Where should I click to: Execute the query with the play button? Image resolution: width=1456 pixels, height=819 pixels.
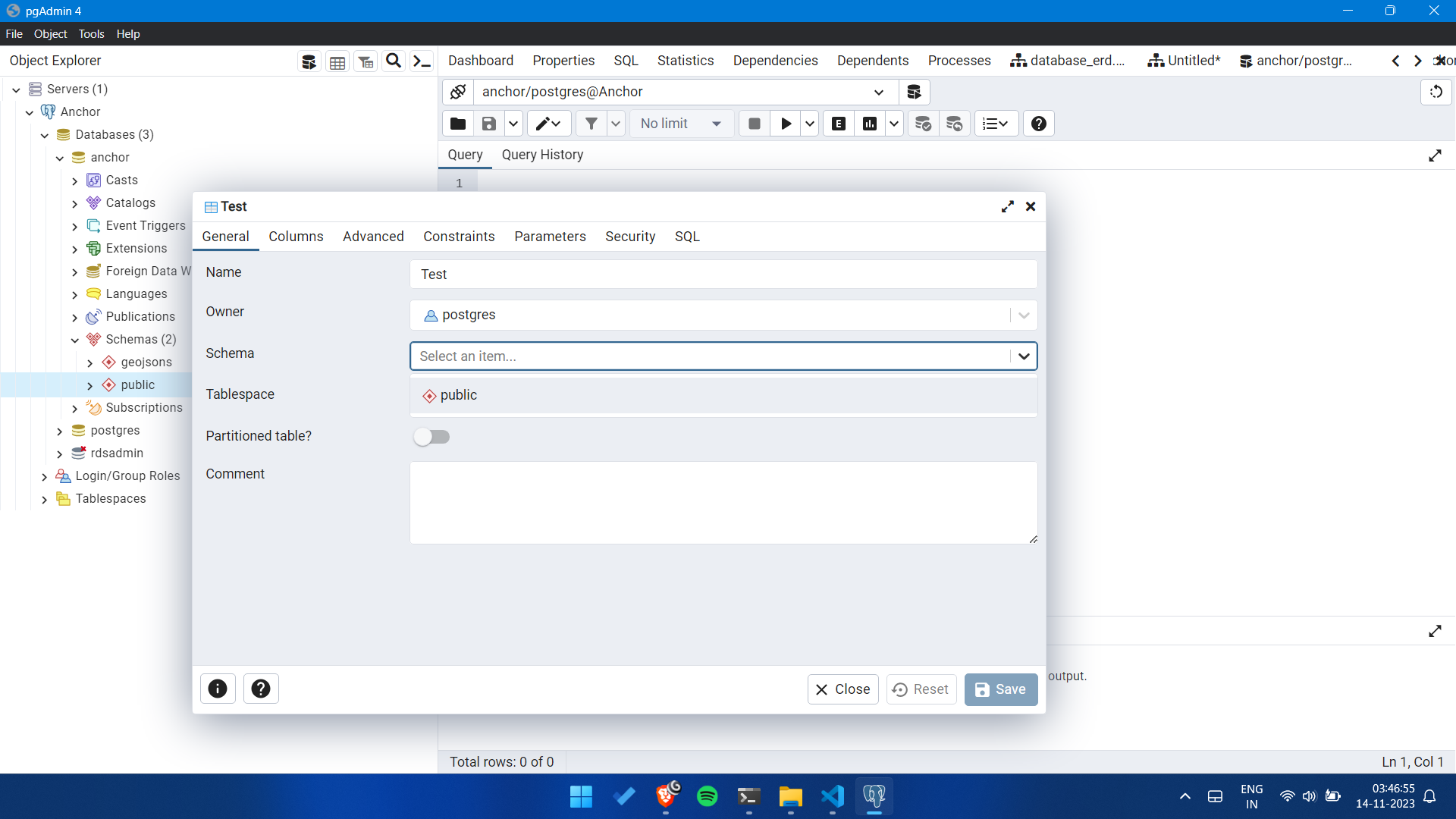[786, 123]
